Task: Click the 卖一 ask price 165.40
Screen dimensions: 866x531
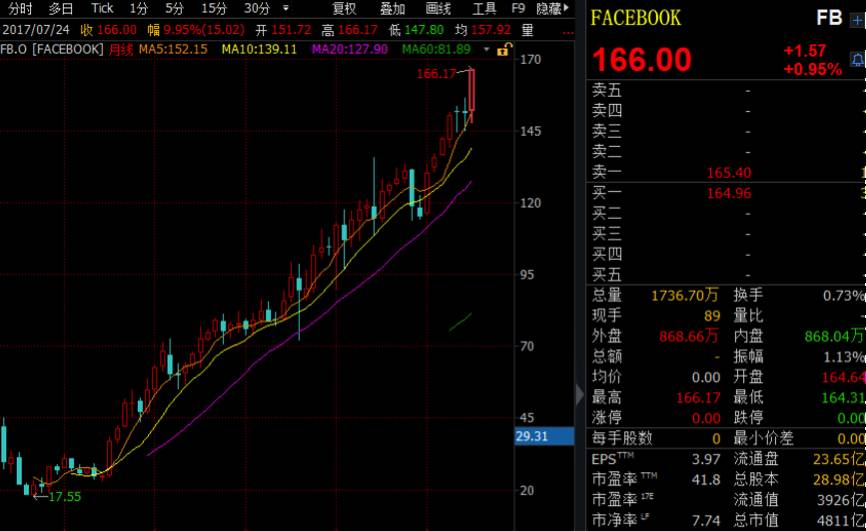Action: pyautogui.click(x=729, y=173)
